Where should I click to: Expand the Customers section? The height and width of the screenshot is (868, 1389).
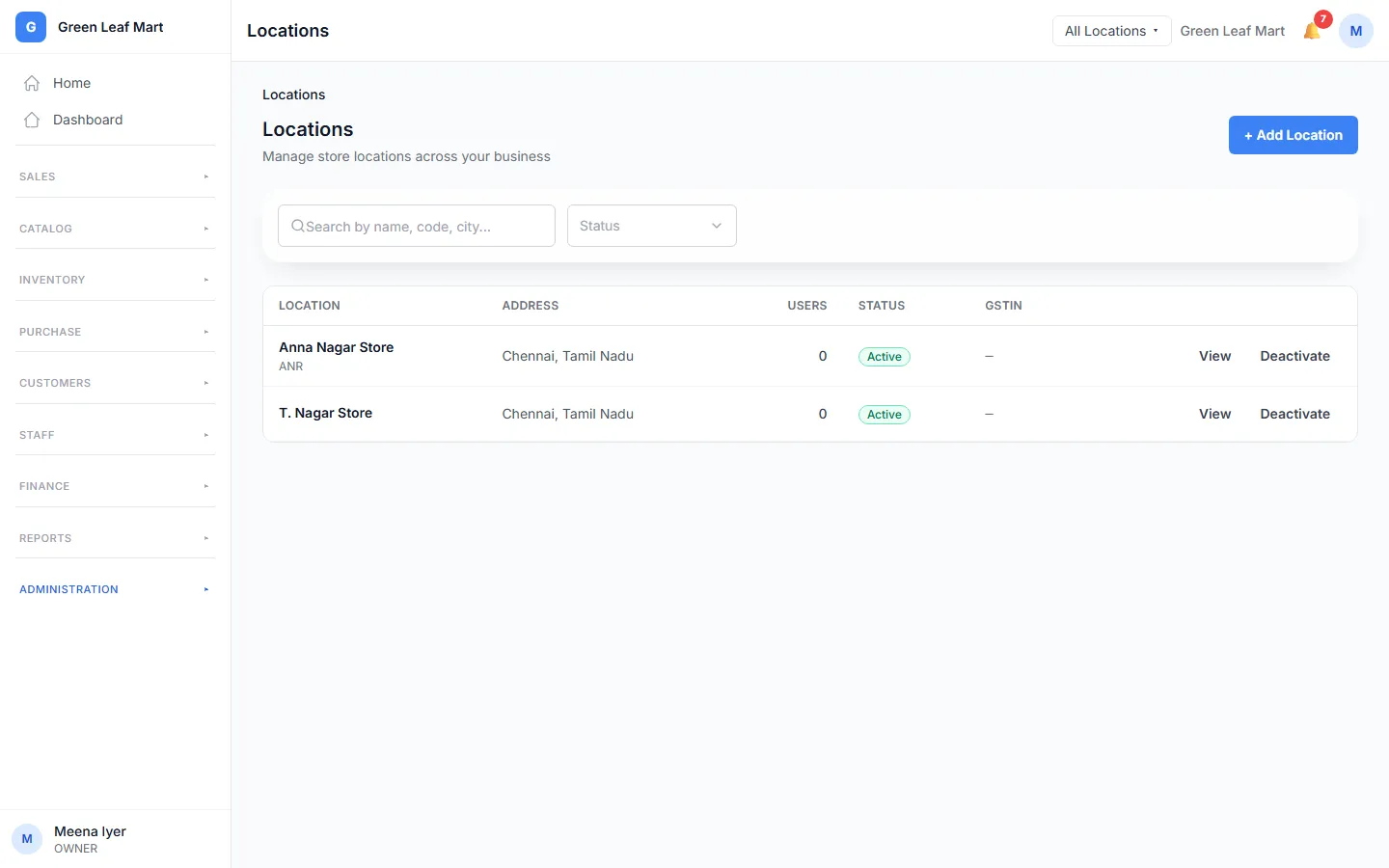tap(116, 383)
